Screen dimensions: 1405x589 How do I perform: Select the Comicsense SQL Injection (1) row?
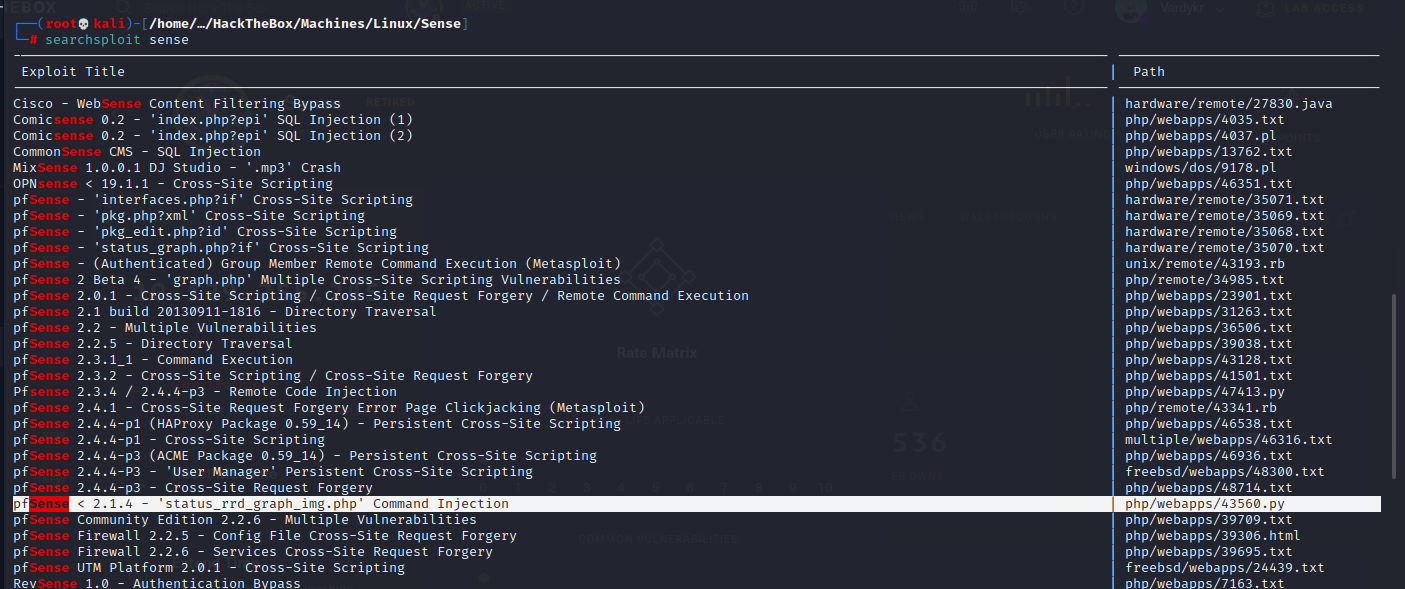click(x=213, y=120)
